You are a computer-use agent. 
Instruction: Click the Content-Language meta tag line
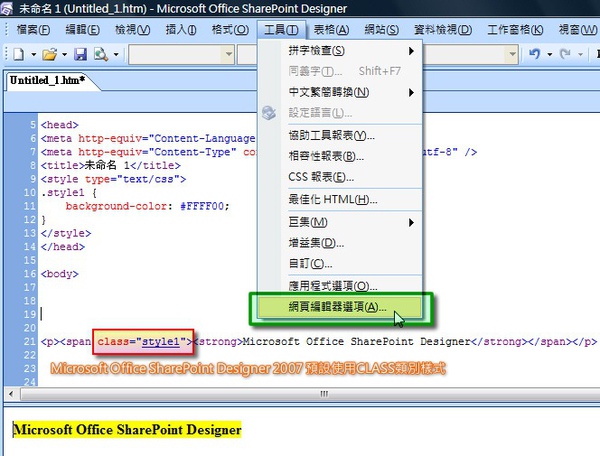point(148,138)
